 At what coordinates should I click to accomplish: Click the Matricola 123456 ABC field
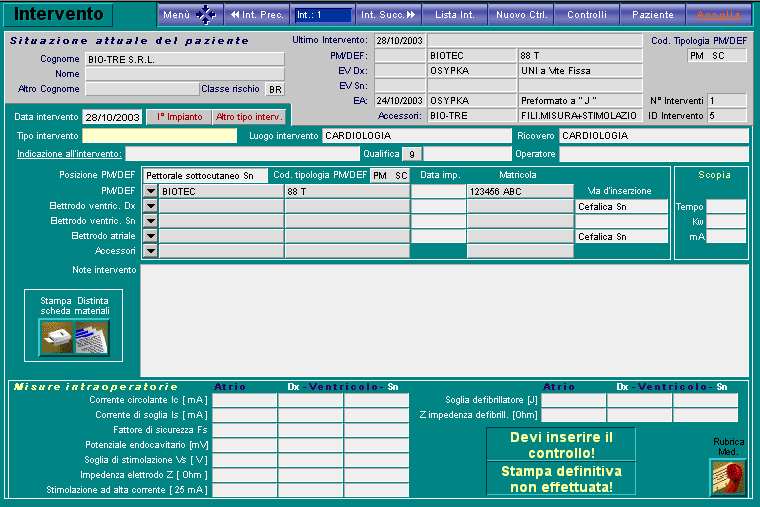[520, 191]
